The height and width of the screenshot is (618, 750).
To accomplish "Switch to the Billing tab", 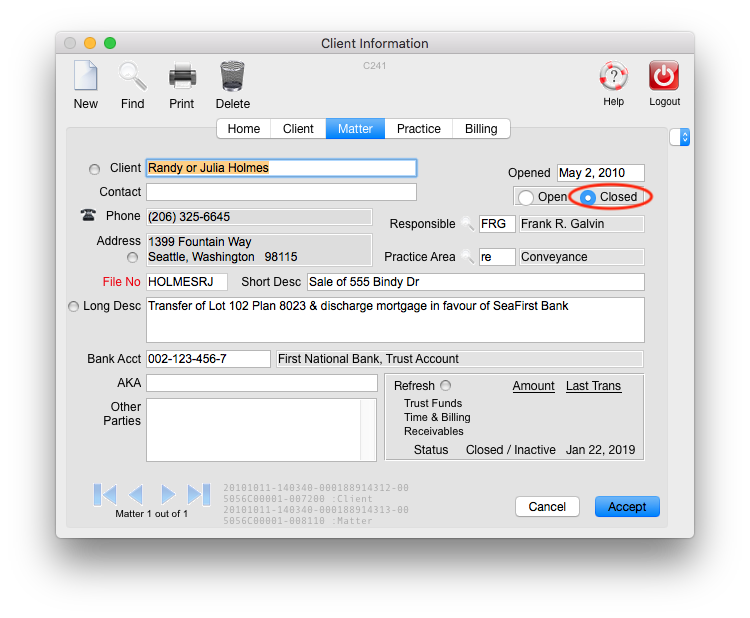I will [x=481, y=129].
